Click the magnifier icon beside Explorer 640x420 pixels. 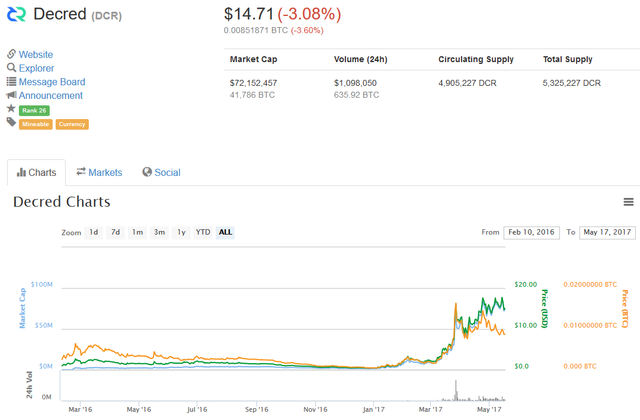point(11,68)
